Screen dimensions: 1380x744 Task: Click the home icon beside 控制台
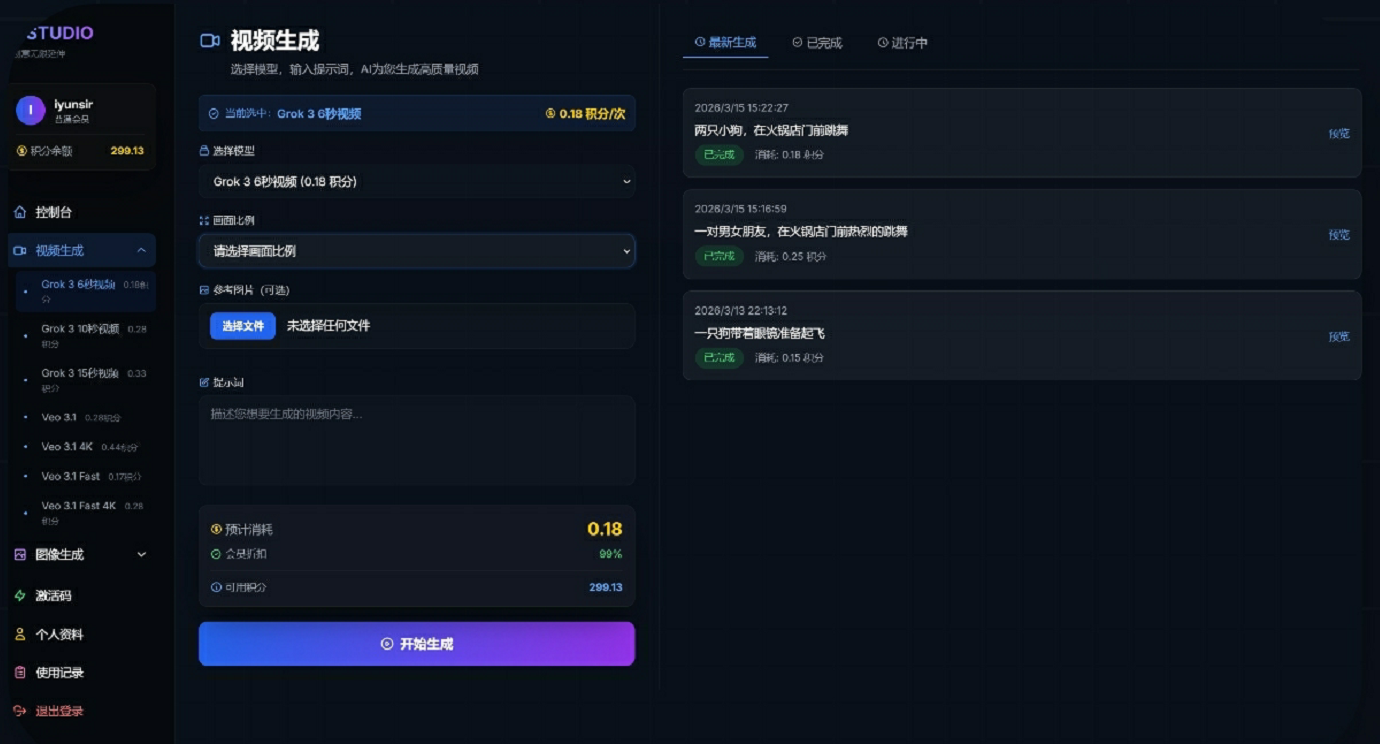pos(21,212)
